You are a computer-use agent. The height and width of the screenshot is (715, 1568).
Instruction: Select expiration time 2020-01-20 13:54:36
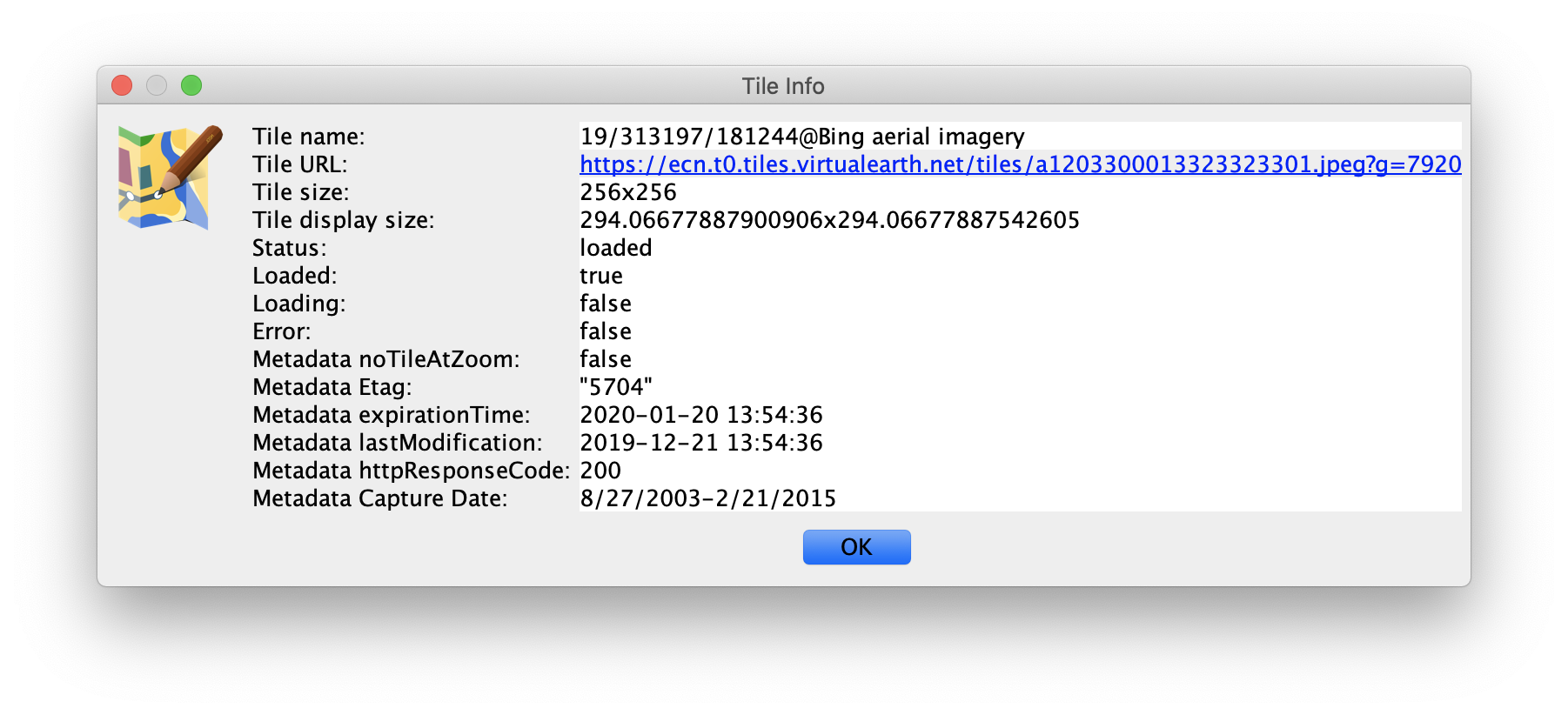point(701,415)
